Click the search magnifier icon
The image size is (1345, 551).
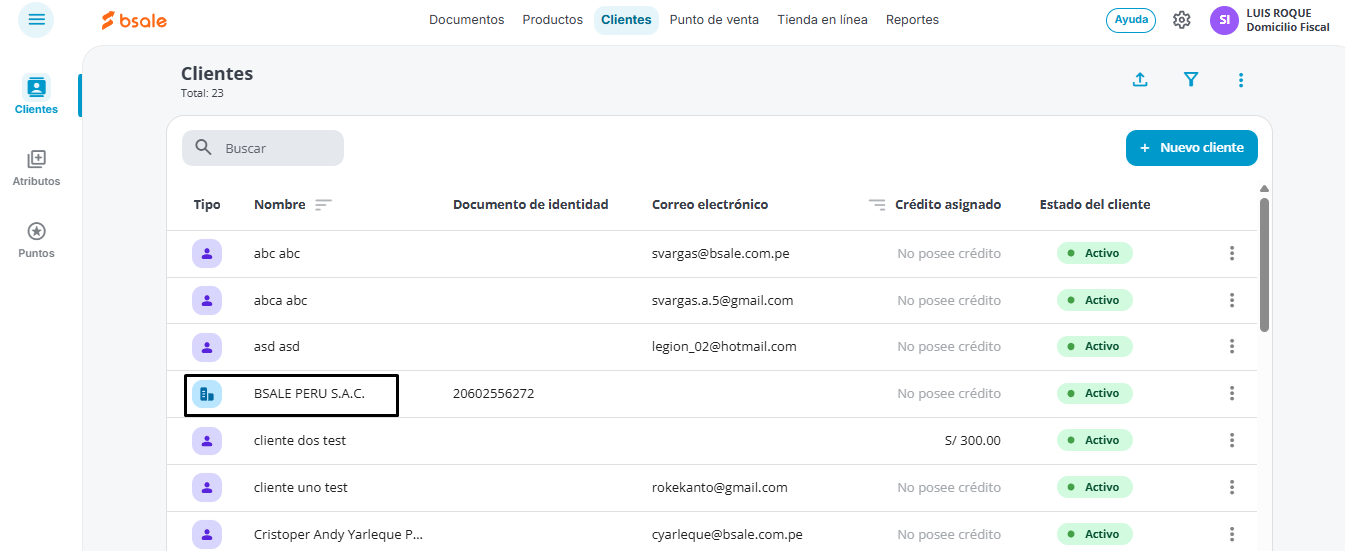click(203, 147)
